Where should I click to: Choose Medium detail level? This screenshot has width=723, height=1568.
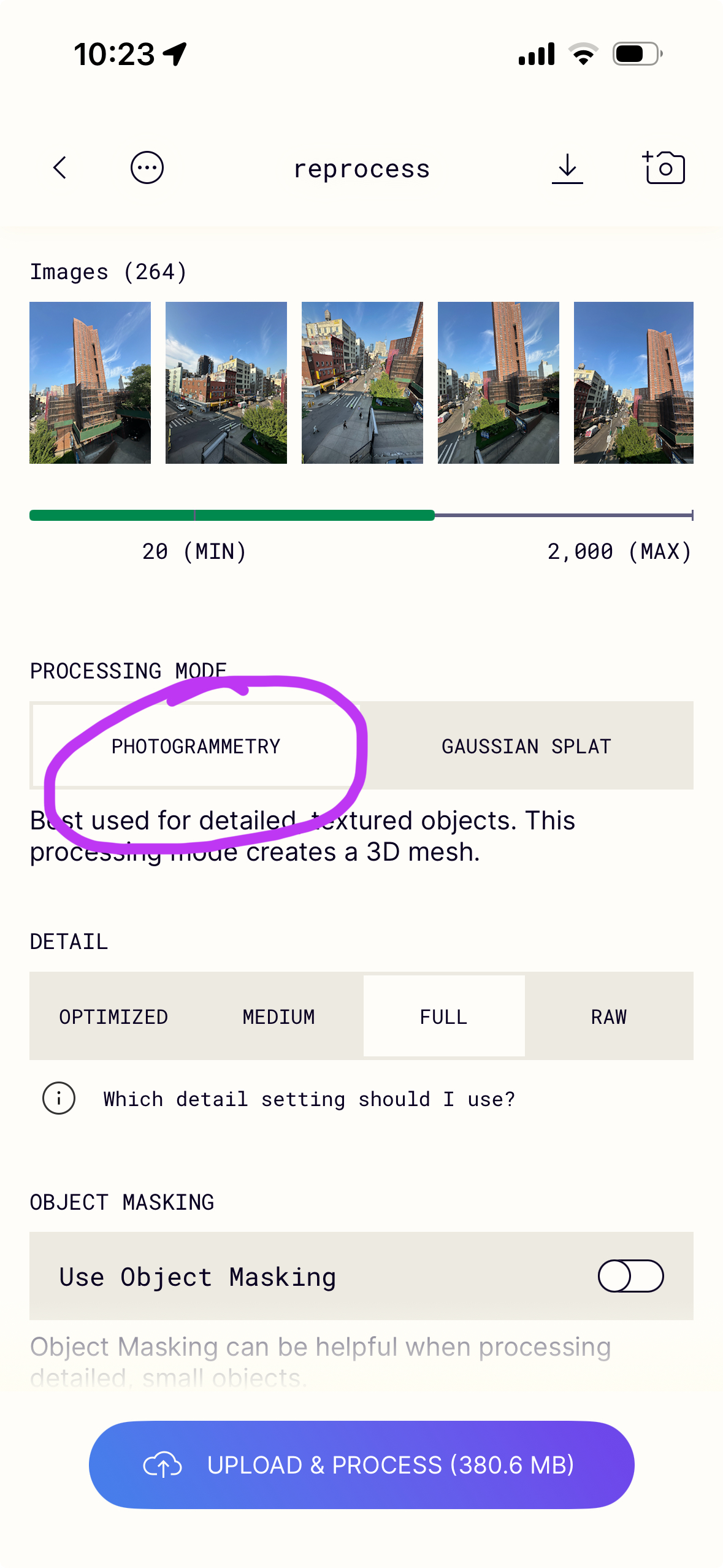coord(278,1017)
